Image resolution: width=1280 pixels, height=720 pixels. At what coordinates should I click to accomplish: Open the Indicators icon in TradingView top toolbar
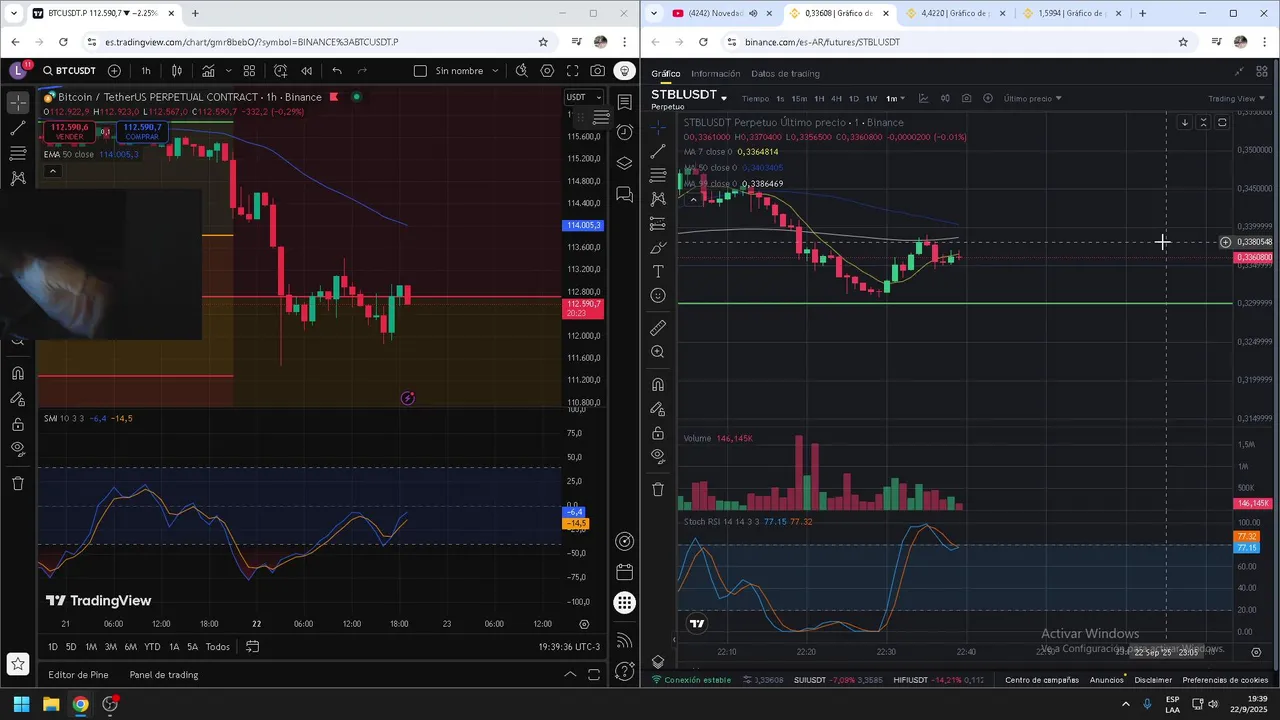(208, 71)
